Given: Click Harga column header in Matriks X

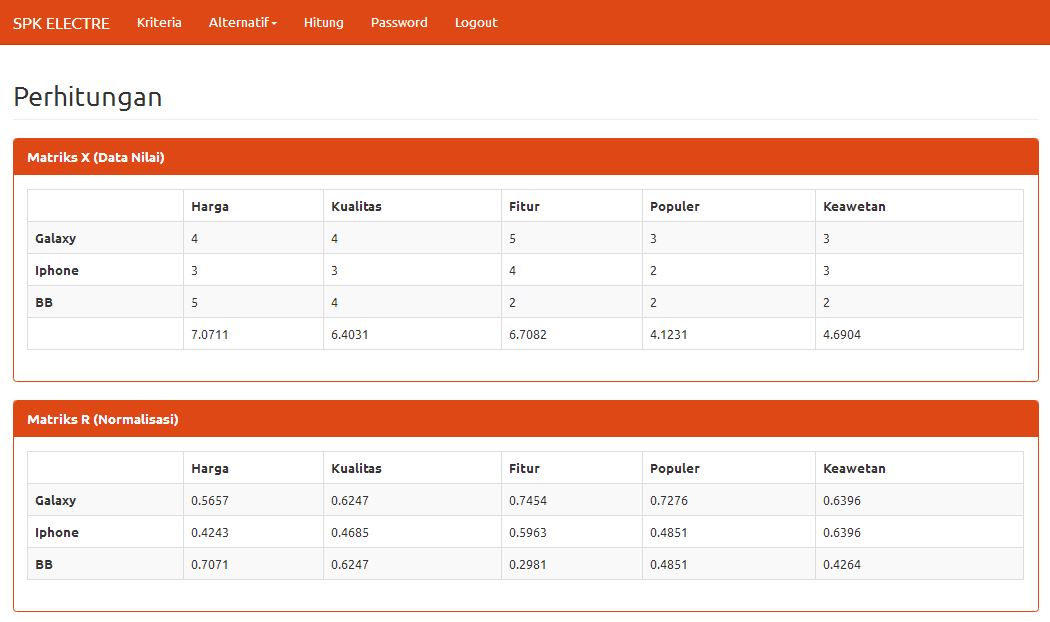Looking at the screenshot, I should (210, 206).
